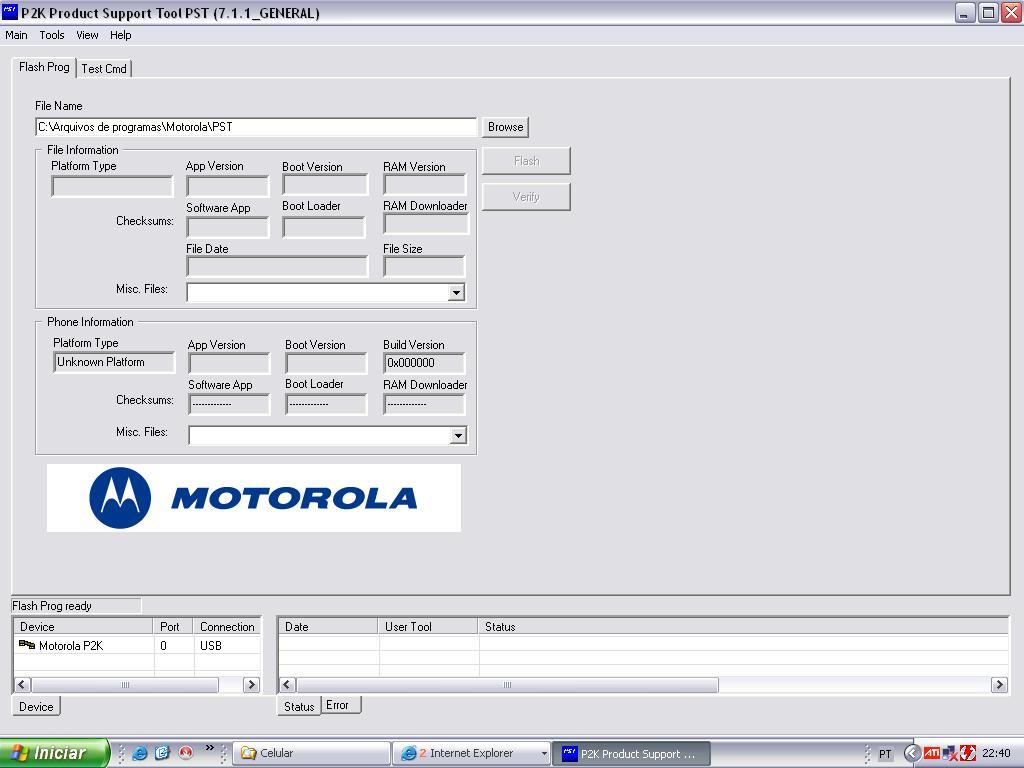The height and width of the screenshot is (768, 1024).
Task: Click the red quick launch icon
Action: point(185,753)
